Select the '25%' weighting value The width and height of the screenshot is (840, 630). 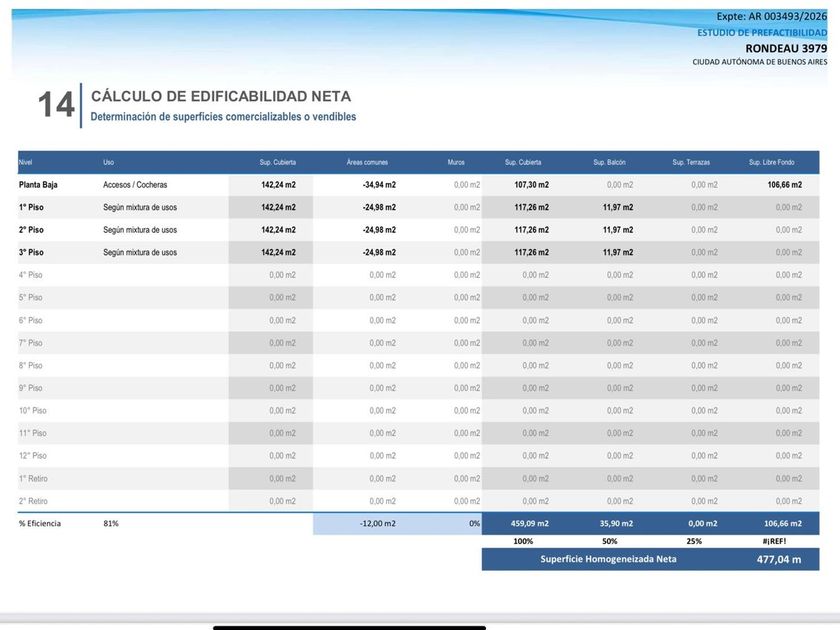coord(694,541)
